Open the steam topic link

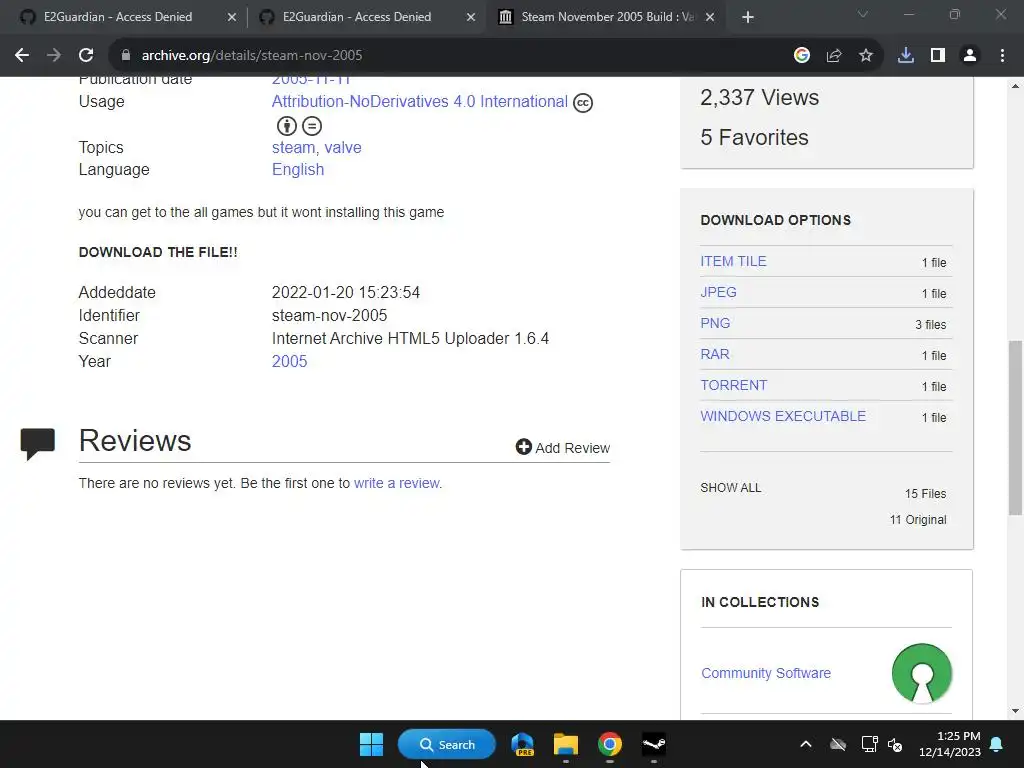click(293, 148)
